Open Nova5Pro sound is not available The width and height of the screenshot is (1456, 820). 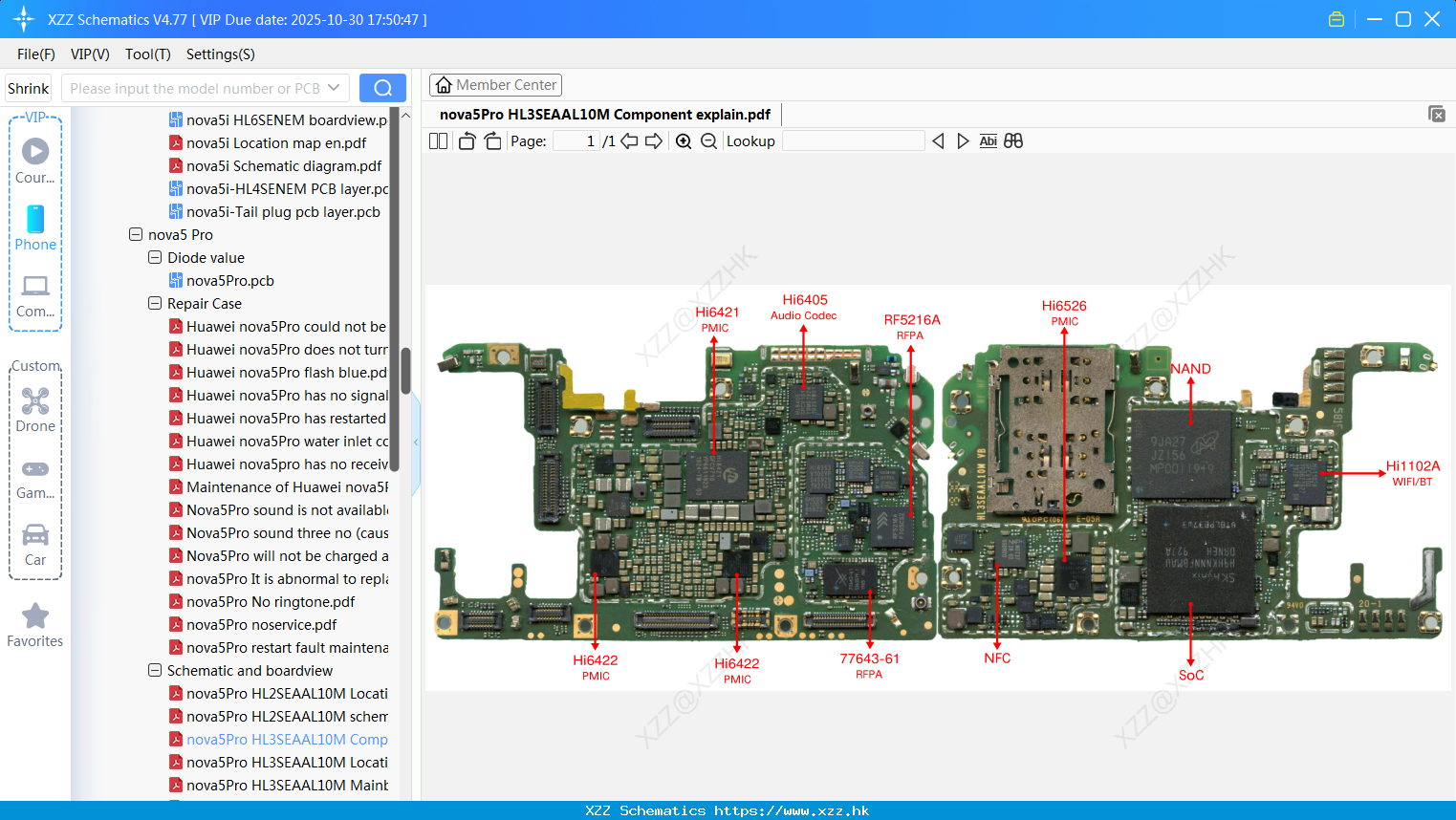tap(278, 509)
